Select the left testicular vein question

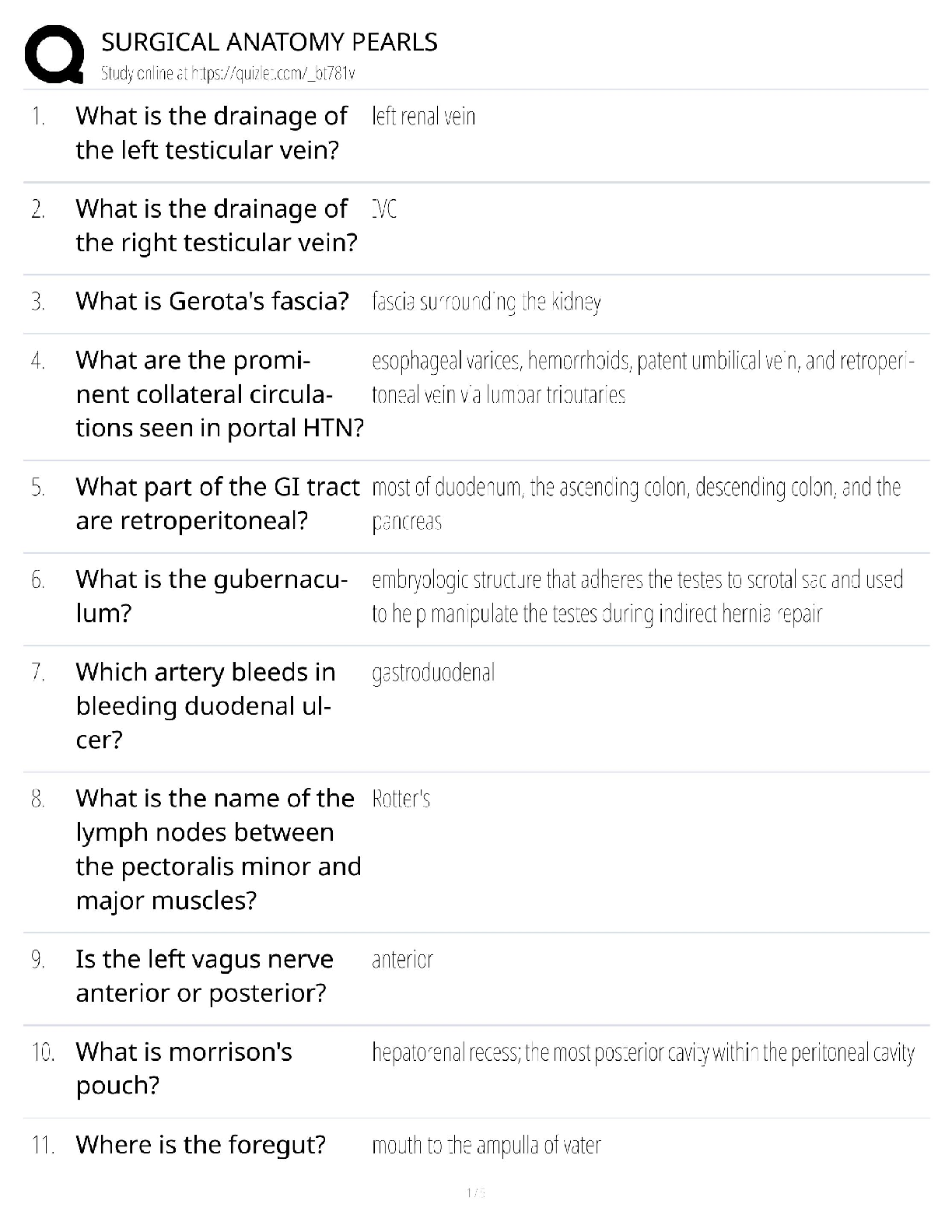211,133
